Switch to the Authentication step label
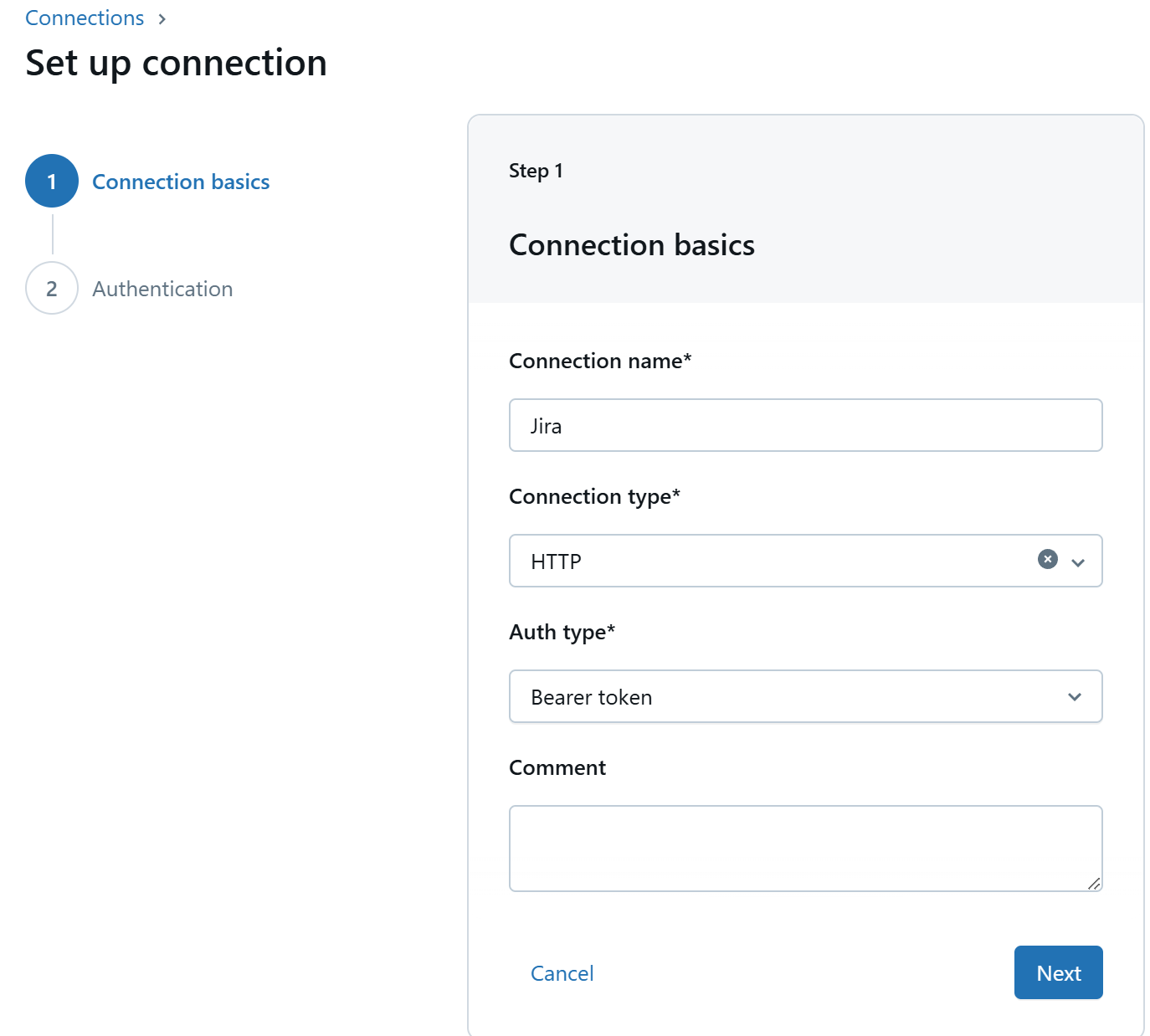Viewport: 1150px width, 1036px height. click(x=162, y=289)
